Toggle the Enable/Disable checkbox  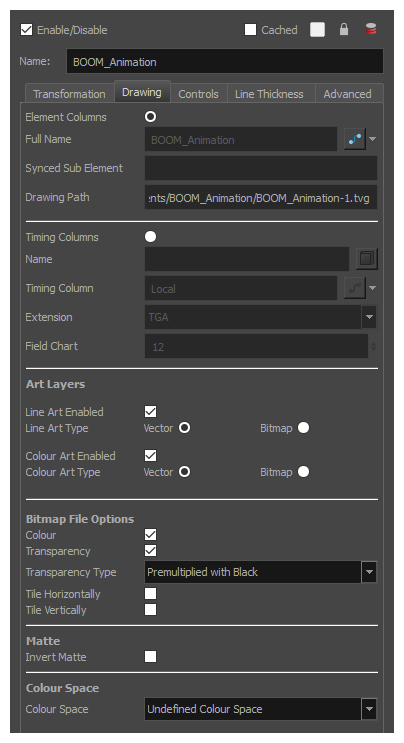(27, 30)
